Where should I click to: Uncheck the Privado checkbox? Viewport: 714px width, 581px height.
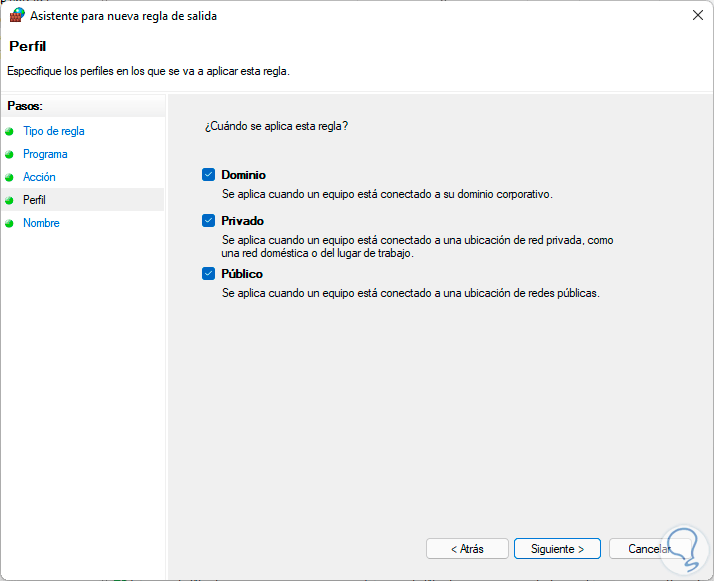coord(208,221)
